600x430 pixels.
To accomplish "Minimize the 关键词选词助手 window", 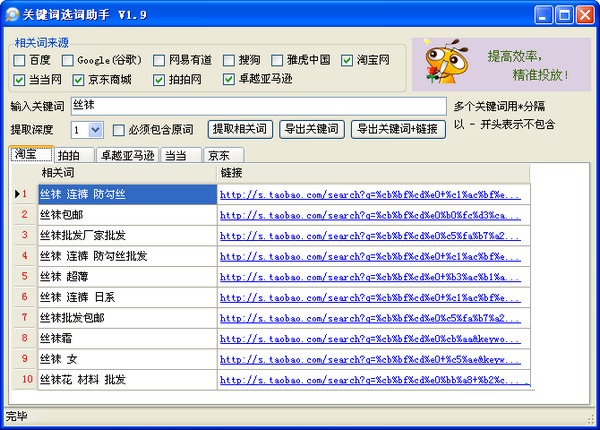I will click(543, 15).
